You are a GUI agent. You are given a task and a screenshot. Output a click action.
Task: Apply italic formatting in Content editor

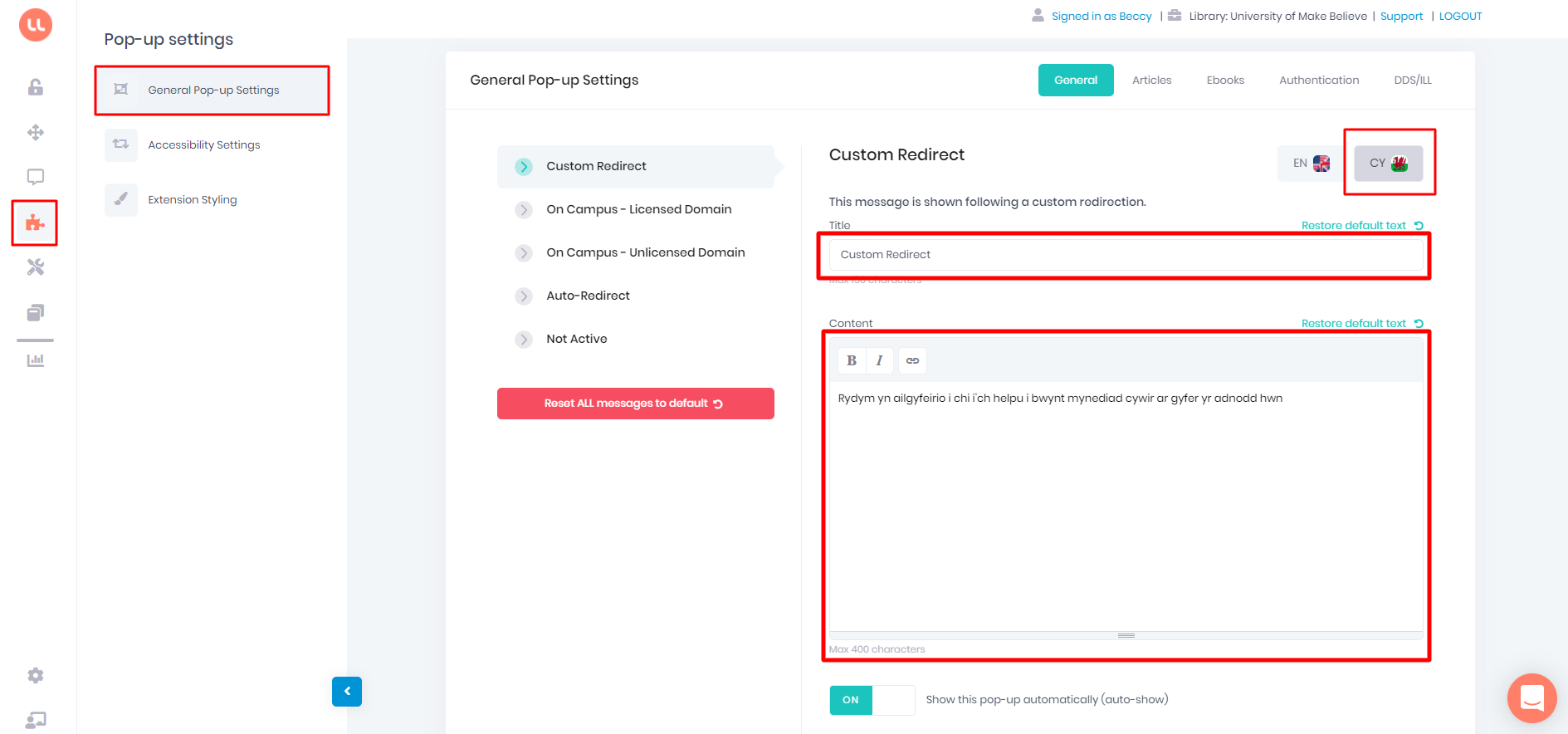click(879, 360)
